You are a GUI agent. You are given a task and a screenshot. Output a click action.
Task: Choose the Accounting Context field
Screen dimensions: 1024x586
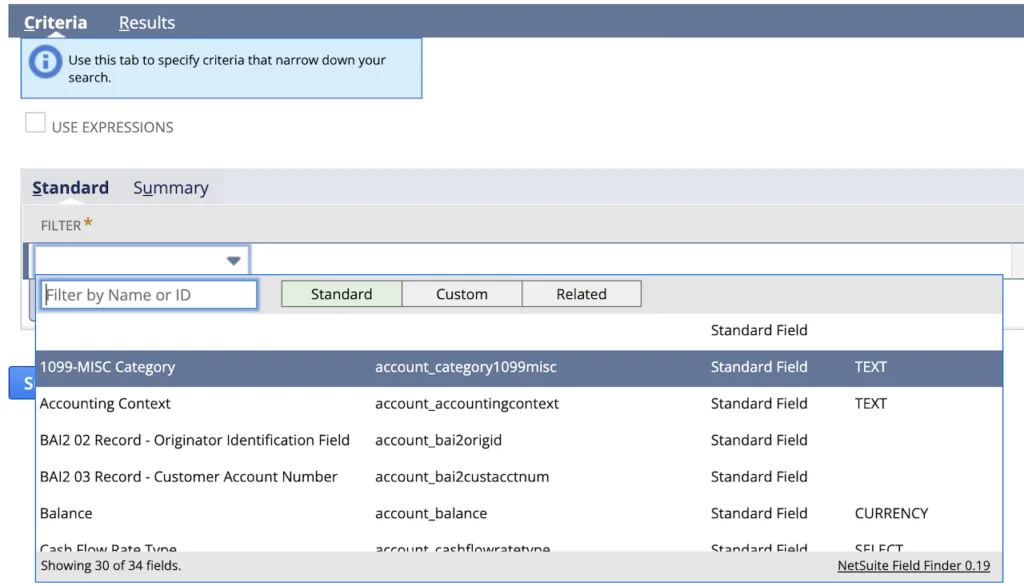coord(519,404)
